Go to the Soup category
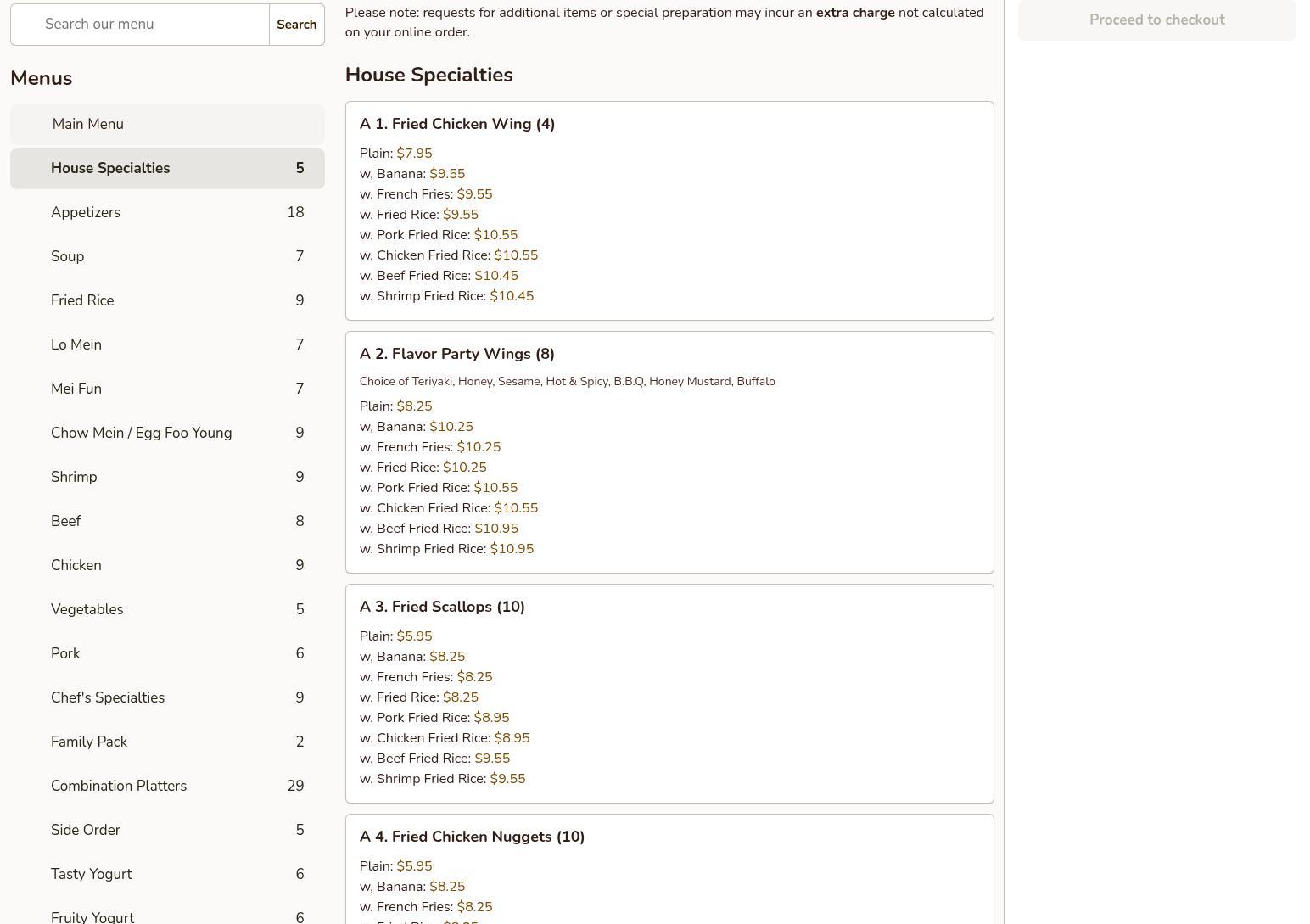This screenshot has height=924, width=1310. [x=167, y=257]
